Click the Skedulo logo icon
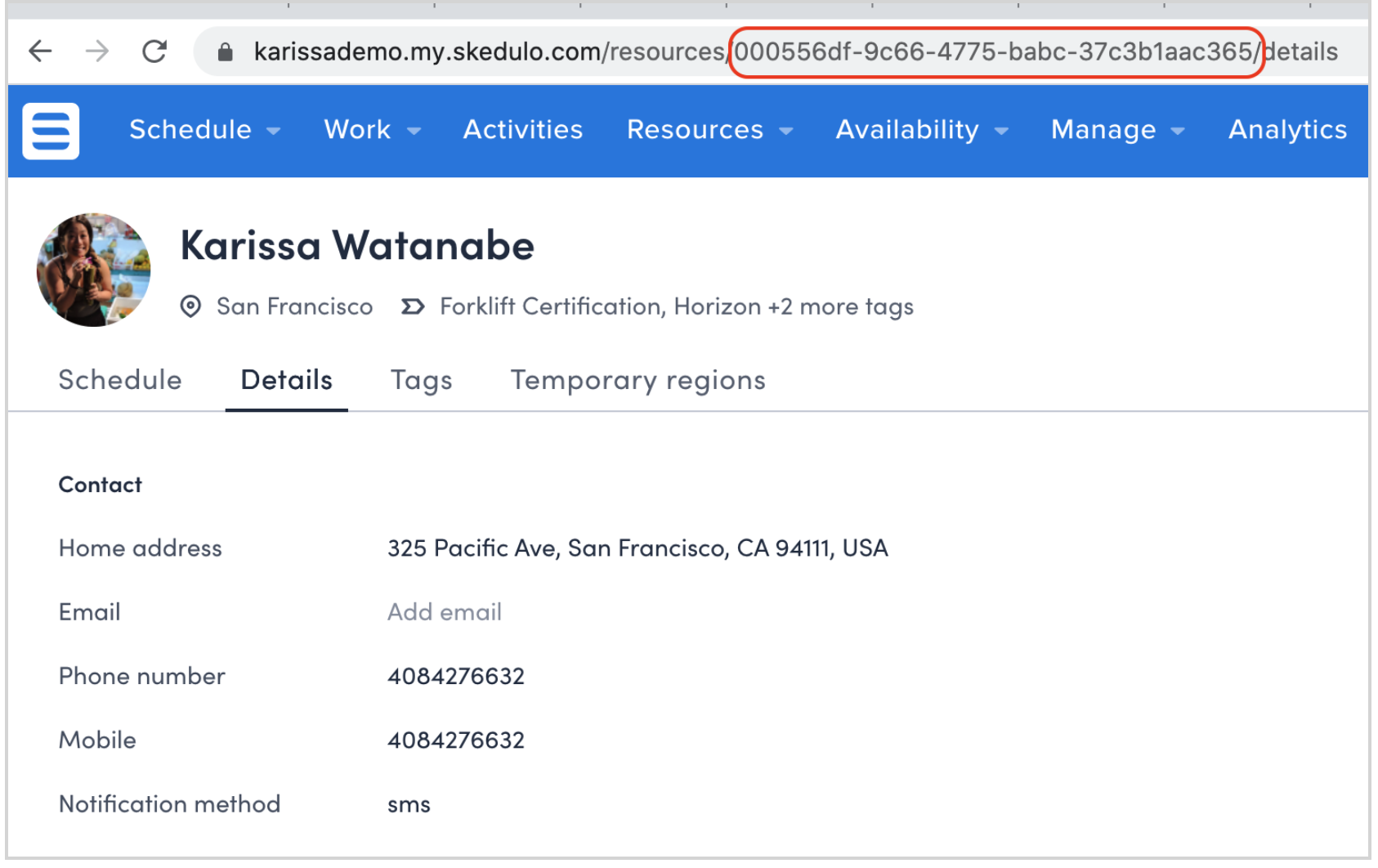Viewport: 1378px width, 868px height. [x=50, y=131]
